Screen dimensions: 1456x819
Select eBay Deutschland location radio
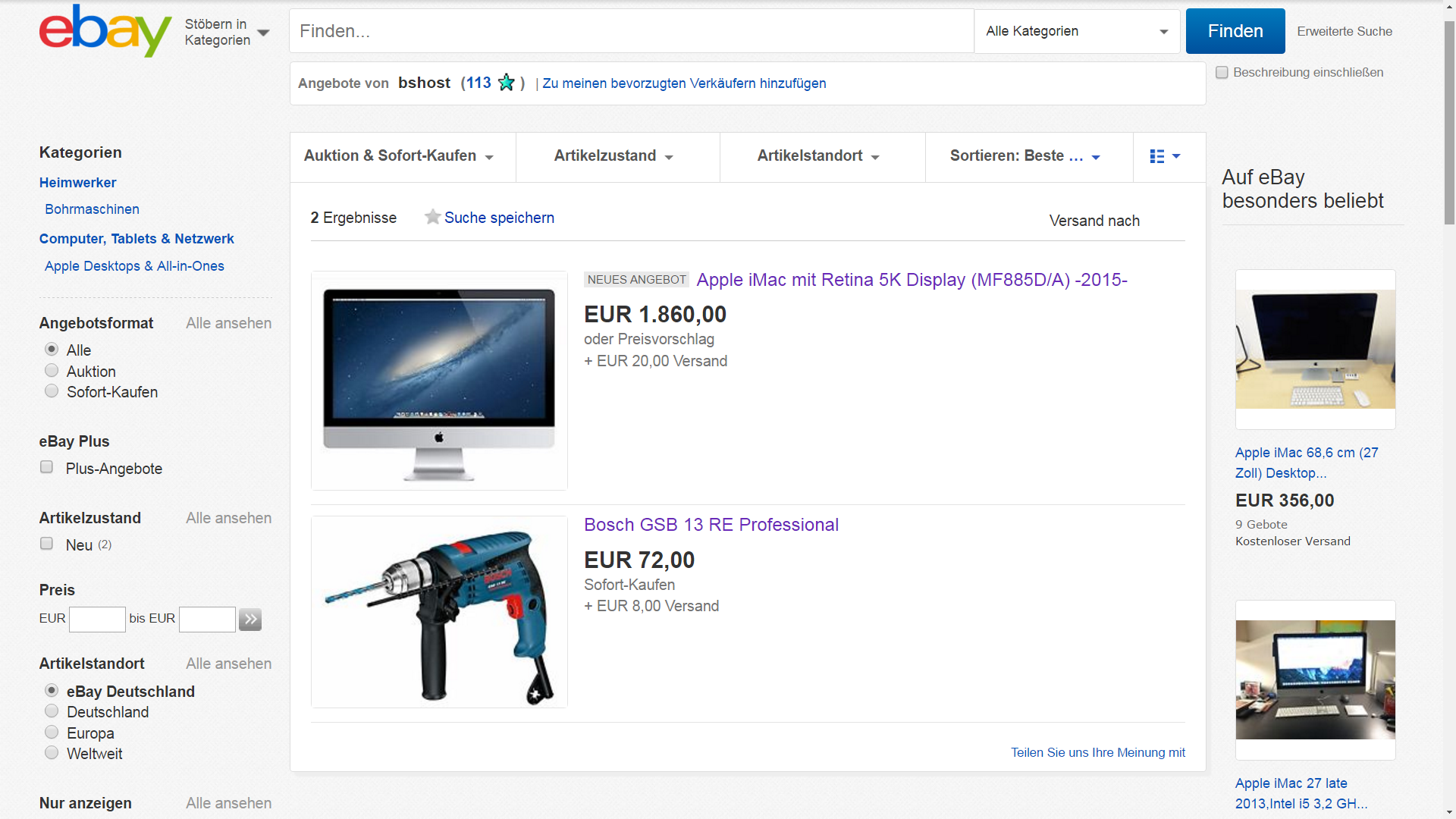pos(52,691)
